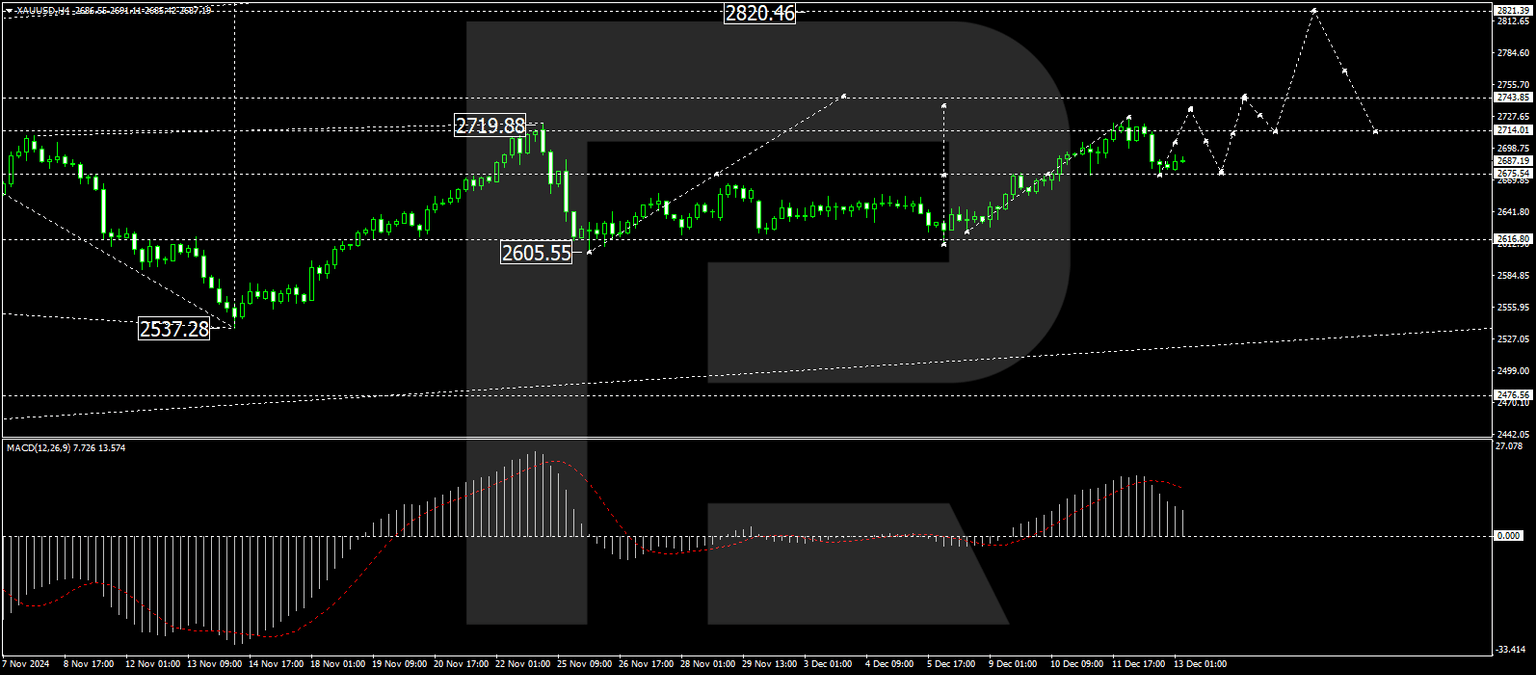Select the 2719.88 high annotation box
Screen dimensions: 1536x675
click(x=492, y=125)
